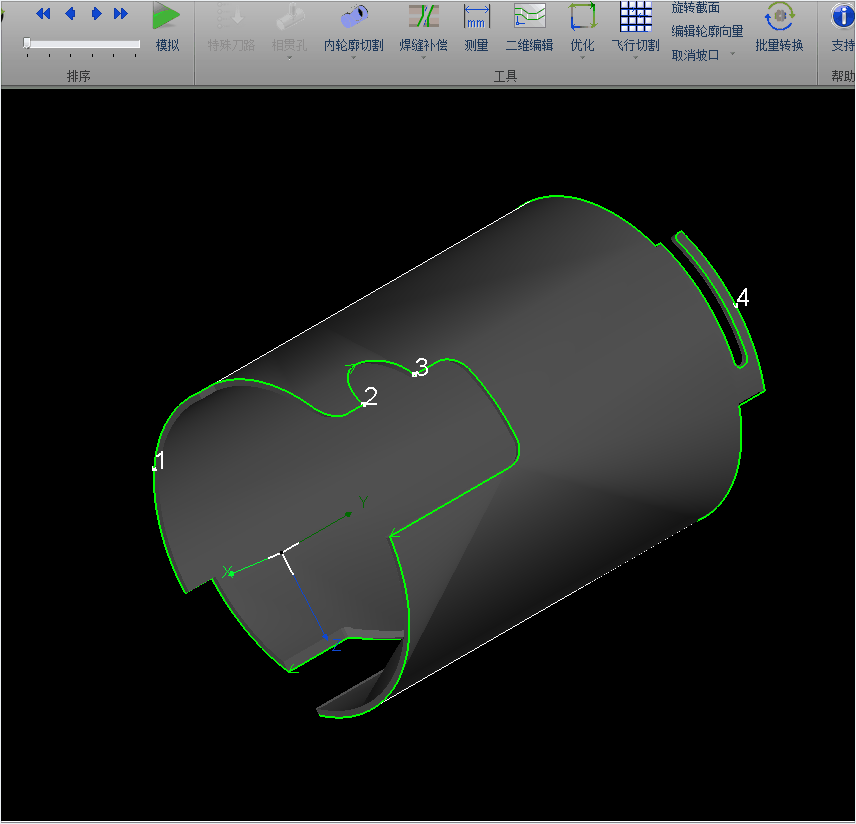Step forward one with next arrow
This screenshot has width=856, height=824.
(x=96, y=14)
